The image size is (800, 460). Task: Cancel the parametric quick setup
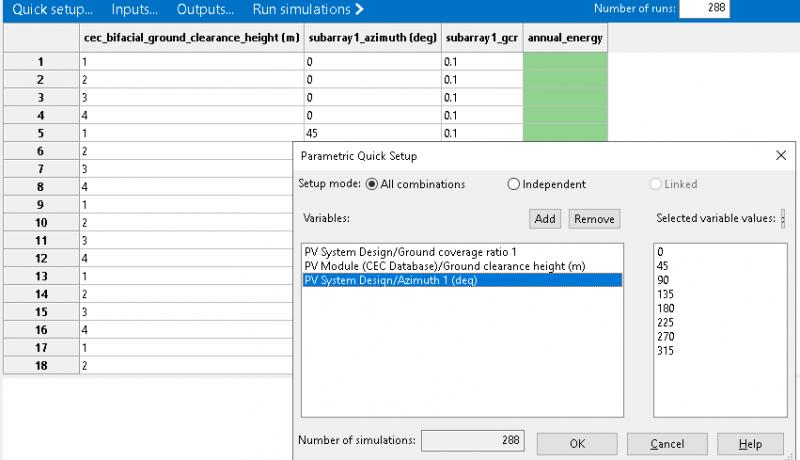click(x=666, y=443)
